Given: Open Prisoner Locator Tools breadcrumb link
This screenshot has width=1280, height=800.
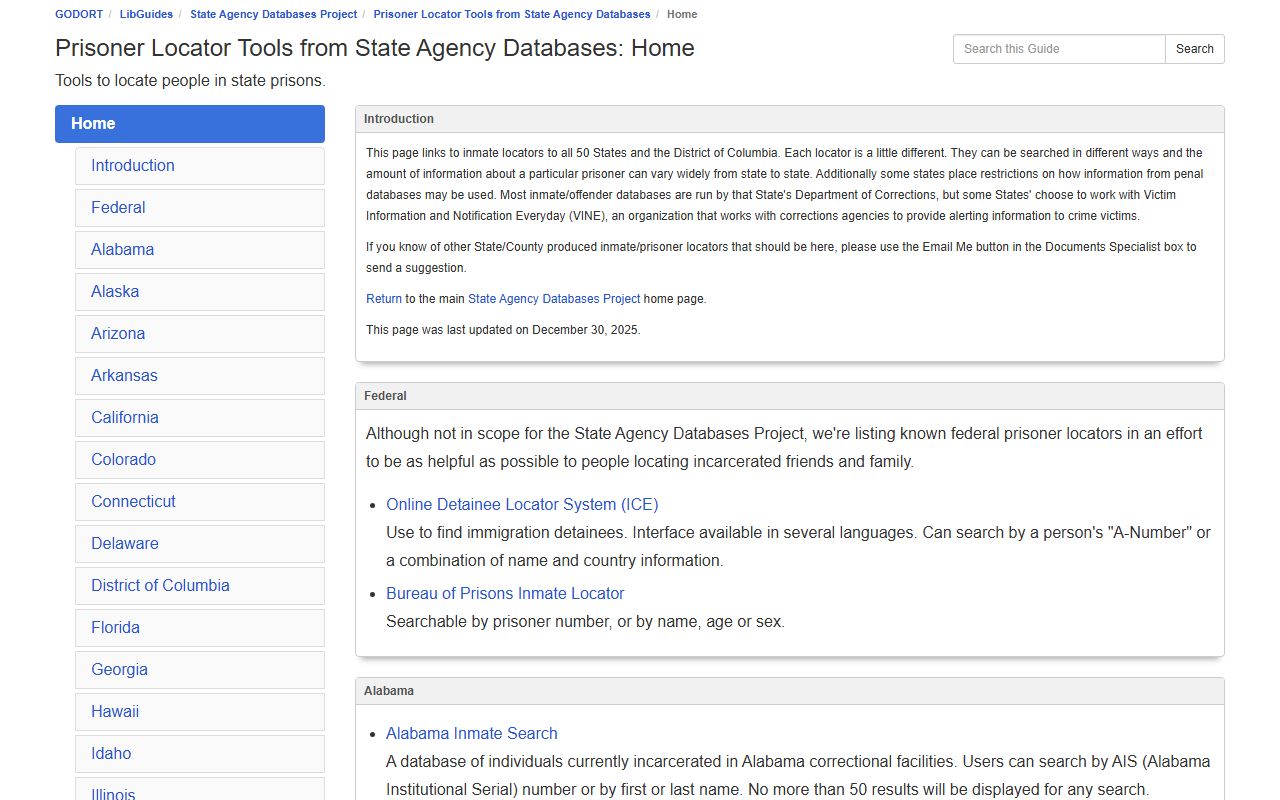Looking at the screenshot, I should (x=512, y=14).
